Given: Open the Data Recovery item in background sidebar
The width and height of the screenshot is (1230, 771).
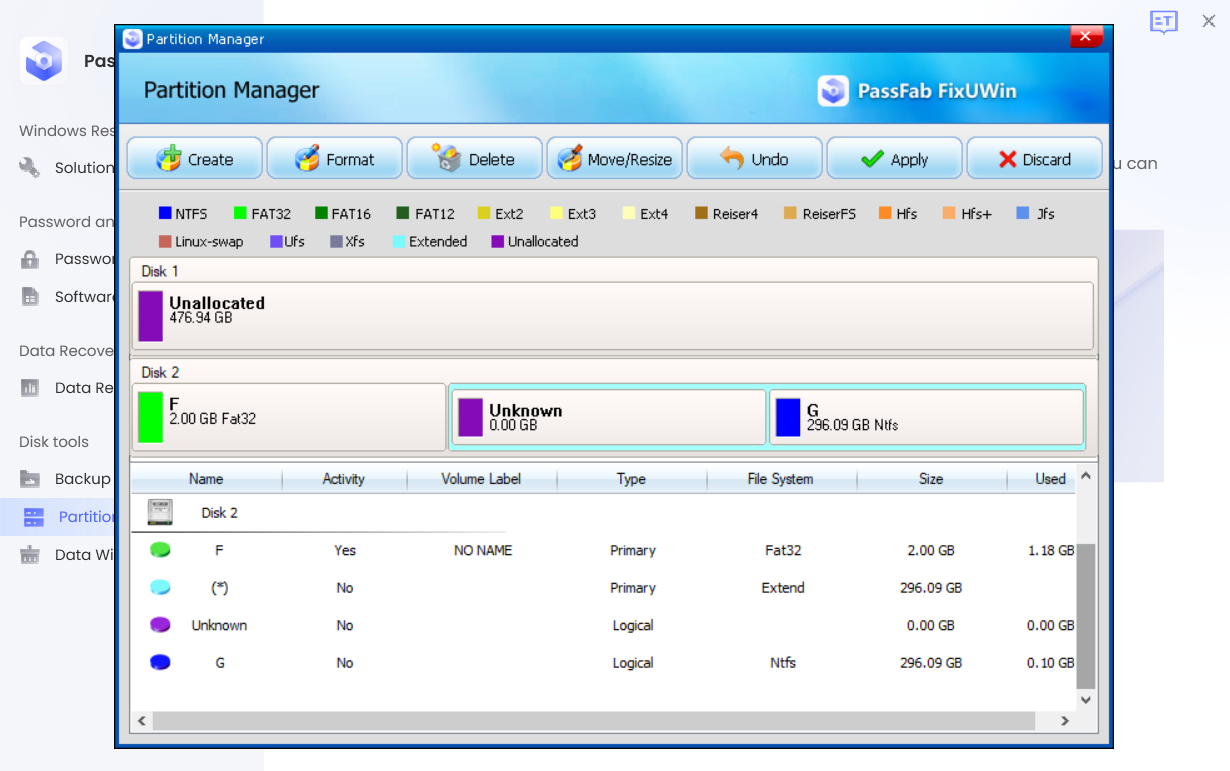Looking at the screenshot, I should coord(66,388).
